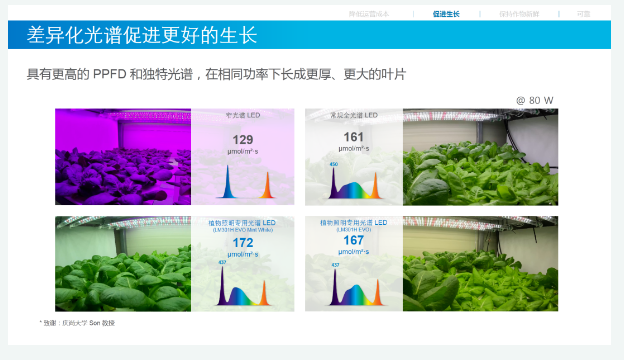Go to the 保持作物新鲜 section tab
624x360 pixels.
[x=519, y=14]
